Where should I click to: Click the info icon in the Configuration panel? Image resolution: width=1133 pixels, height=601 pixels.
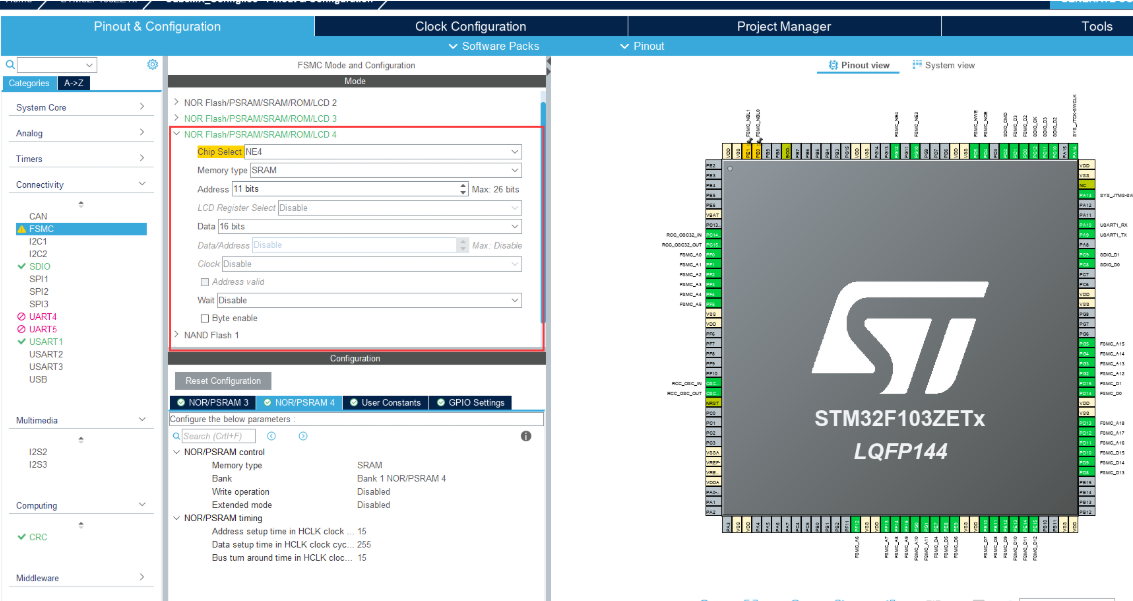point(525,436)
